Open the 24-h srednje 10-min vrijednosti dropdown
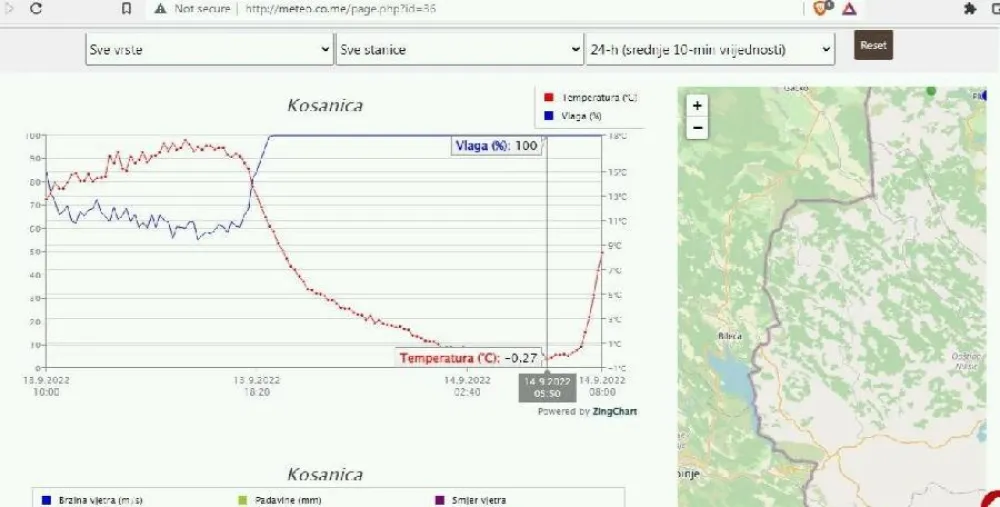The image size is (1000, 507). click(x=710, y=49)
